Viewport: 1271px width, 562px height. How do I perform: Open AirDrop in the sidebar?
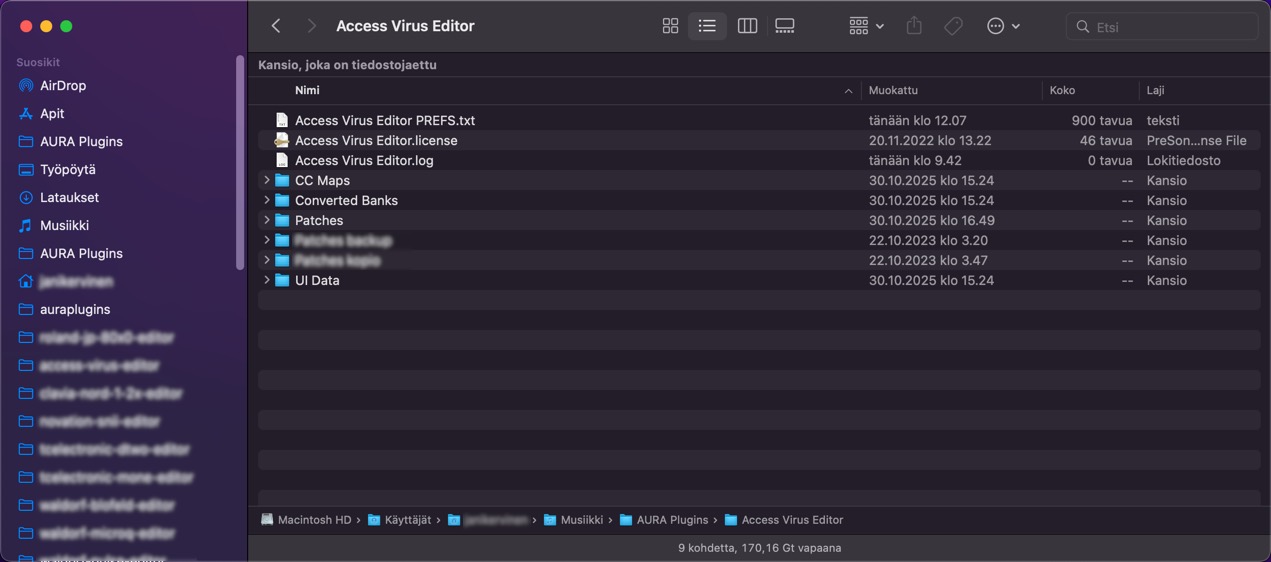pos(63,86)
